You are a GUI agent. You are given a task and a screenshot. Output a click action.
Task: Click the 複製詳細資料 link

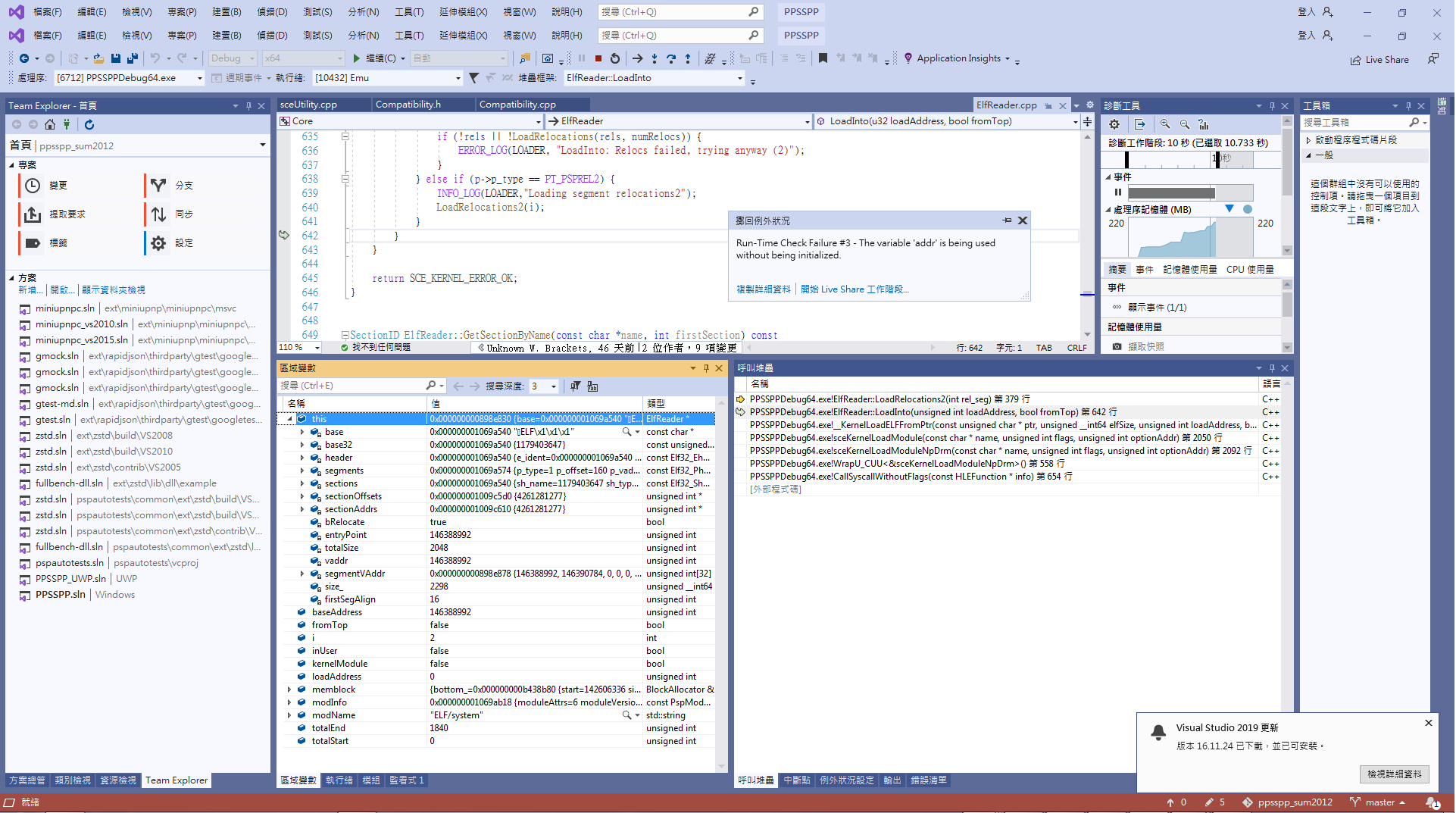click(x=764, y=289)
